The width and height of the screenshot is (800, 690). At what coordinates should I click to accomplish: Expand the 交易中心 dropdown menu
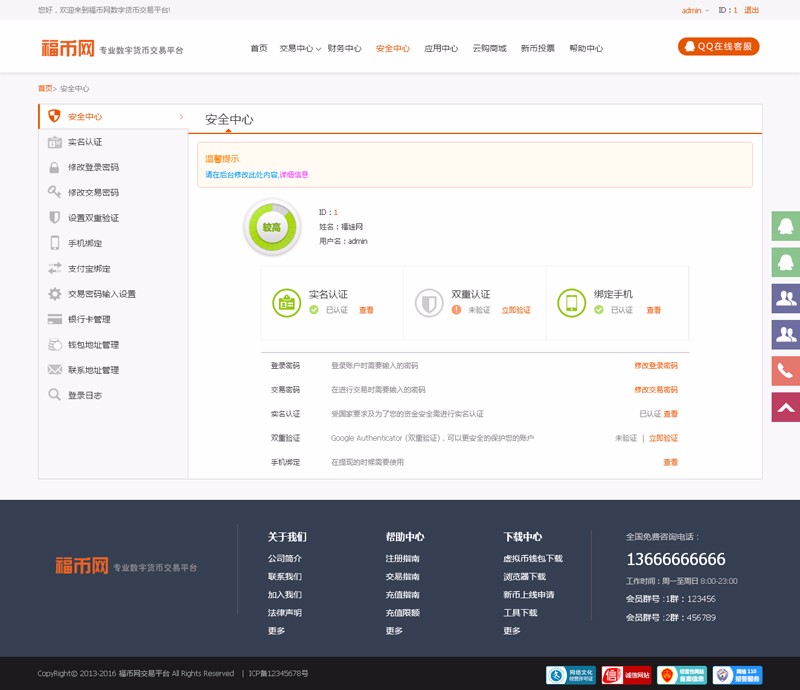[300, 48]
